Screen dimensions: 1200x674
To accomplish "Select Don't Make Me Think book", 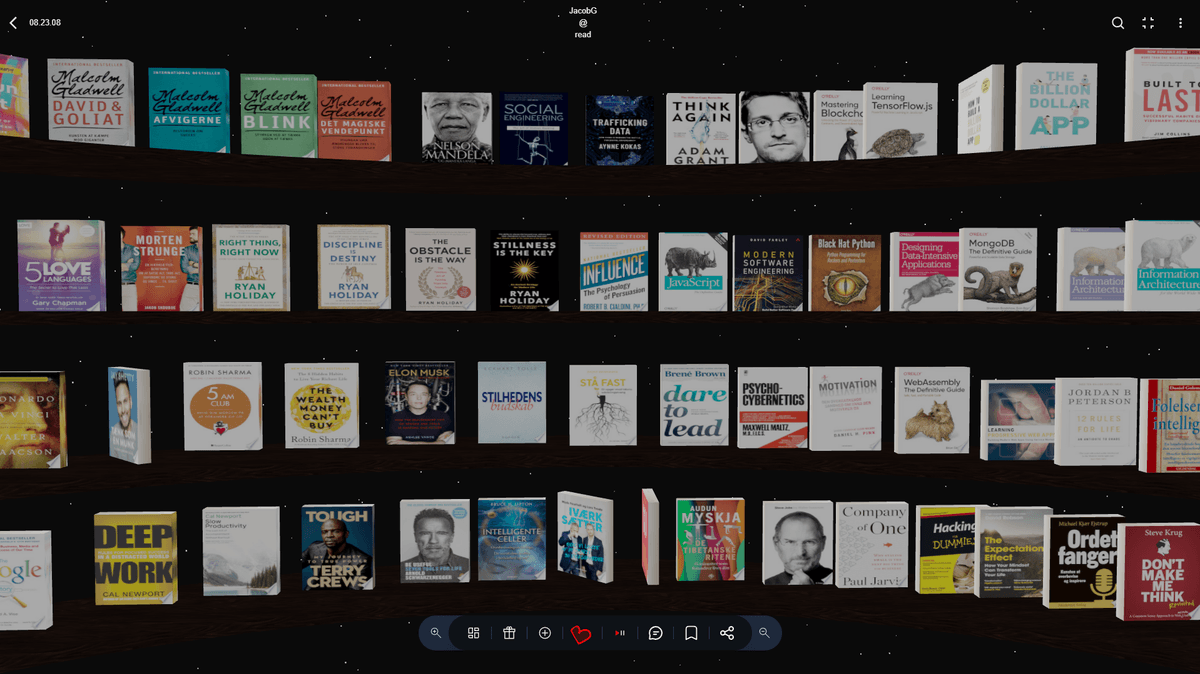I will (x=1158, y=571).
